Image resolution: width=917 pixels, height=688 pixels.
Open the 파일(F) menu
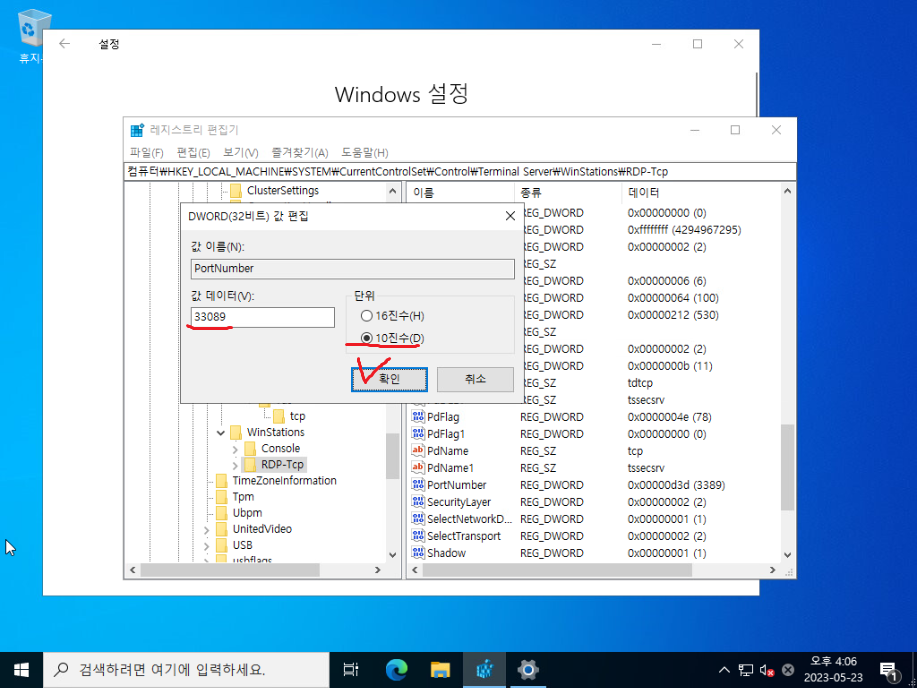(147, 153)
